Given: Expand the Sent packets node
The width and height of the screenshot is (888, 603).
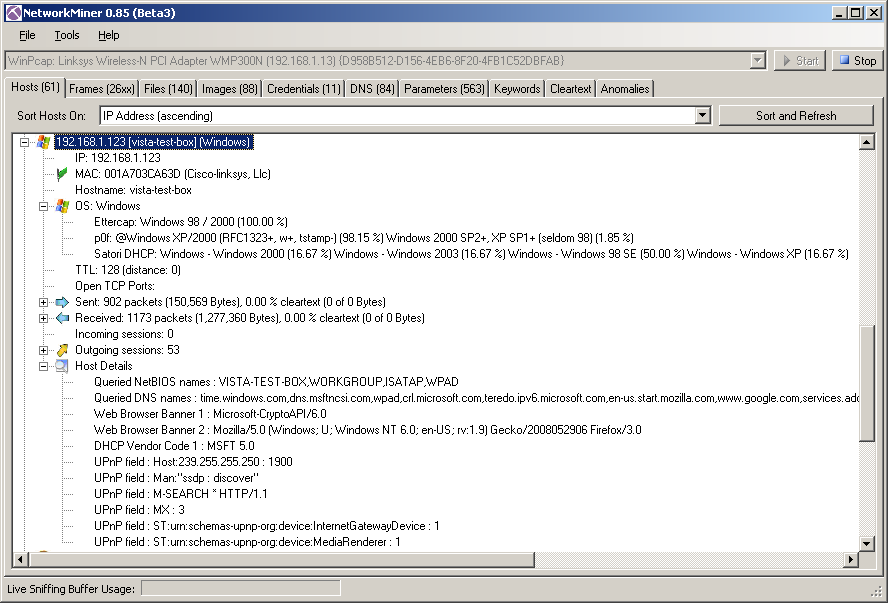Looking at the screenshot, I should [43, 302].
